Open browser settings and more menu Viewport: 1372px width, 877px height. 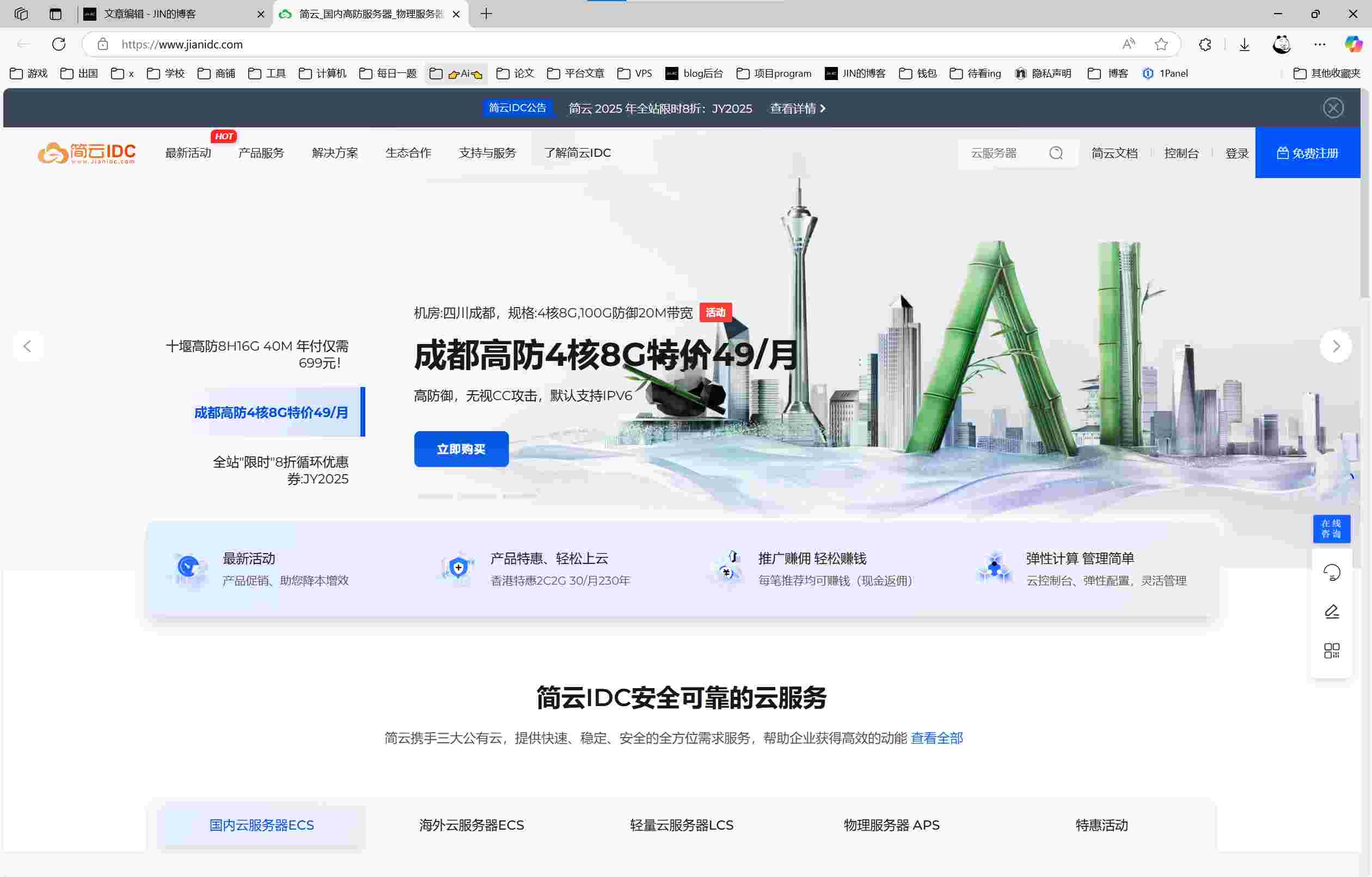pyautogui.click(x=1320, y=44)
